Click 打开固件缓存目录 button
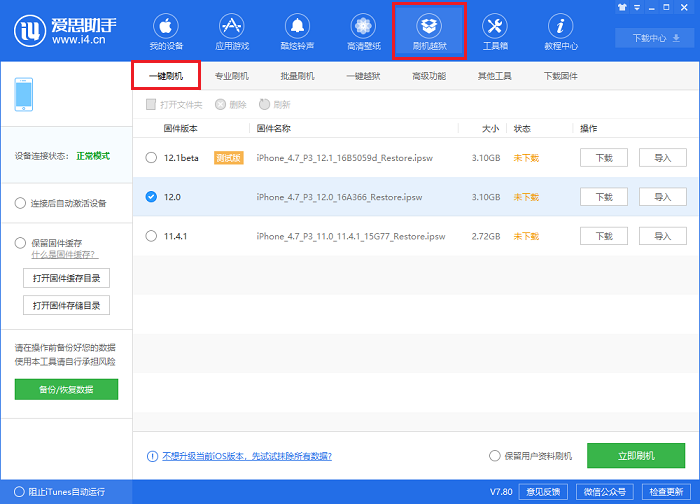This screenshot has width=700, height=504. click(x=67, y=278)
